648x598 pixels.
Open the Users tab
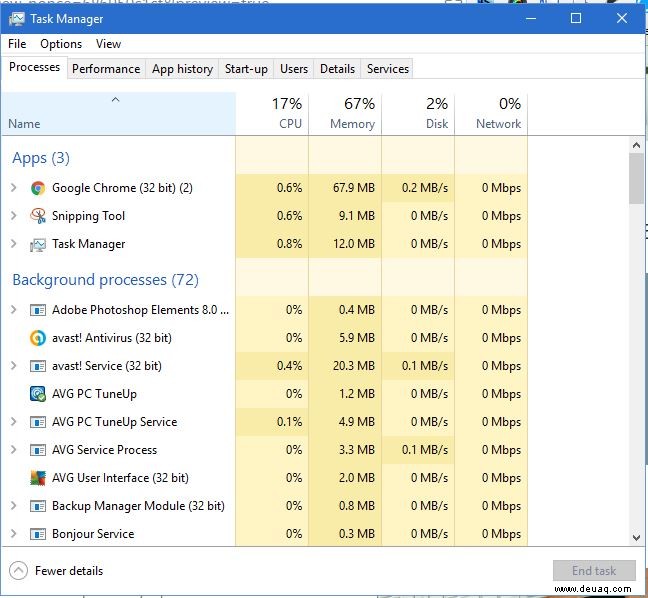(294, 69)
